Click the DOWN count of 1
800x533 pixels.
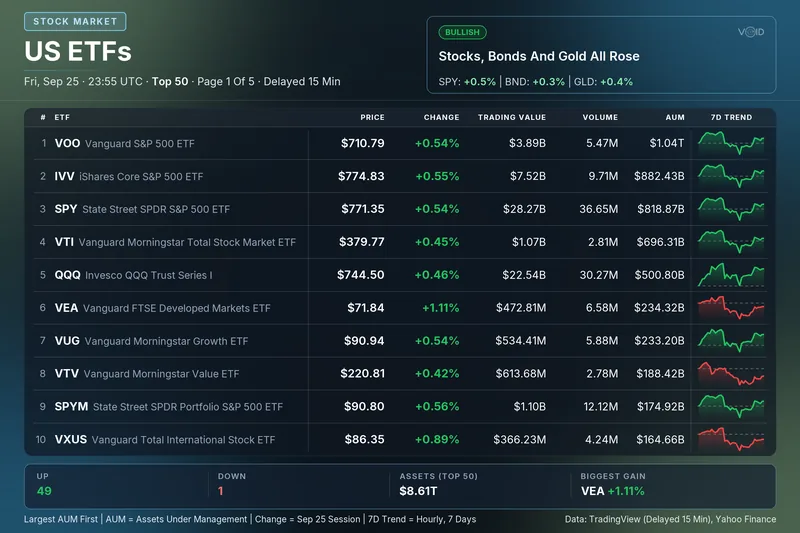[220, 491]
